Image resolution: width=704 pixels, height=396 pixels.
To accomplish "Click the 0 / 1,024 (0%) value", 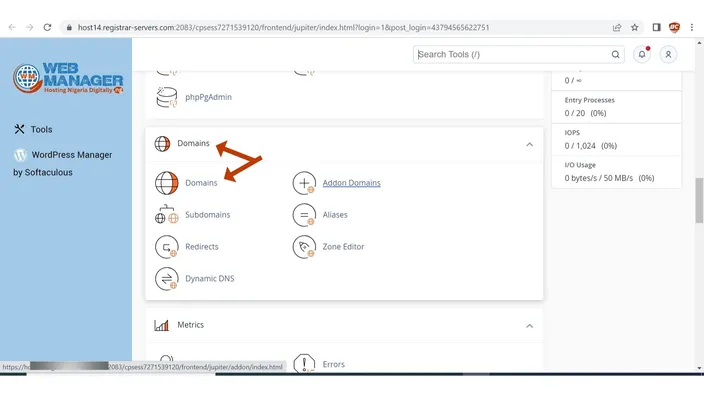I will [x=591, y=146].
